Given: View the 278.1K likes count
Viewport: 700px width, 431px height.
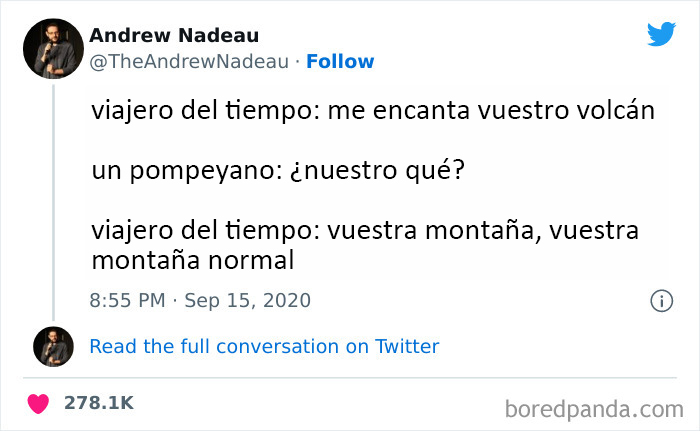Looking at the screenshot, I should point(98,403).
